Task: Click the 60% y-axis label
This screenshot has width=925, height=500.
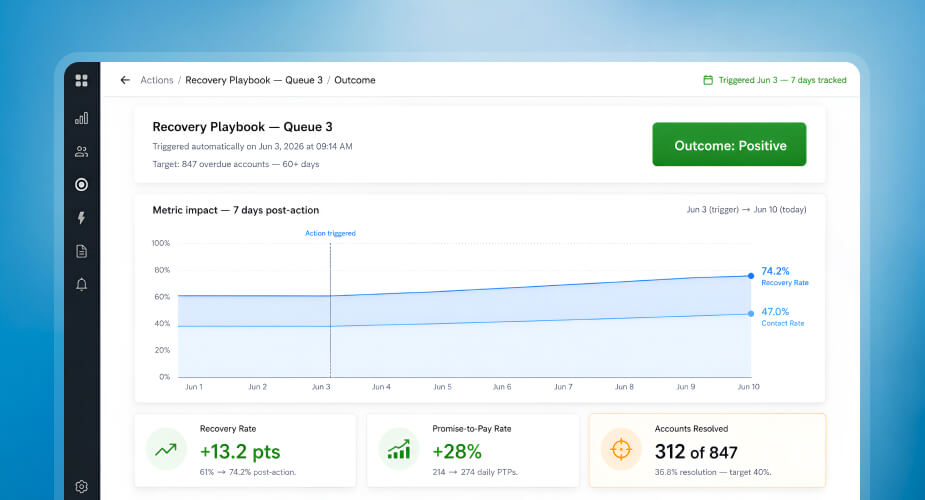Action: tap(162, 297)
